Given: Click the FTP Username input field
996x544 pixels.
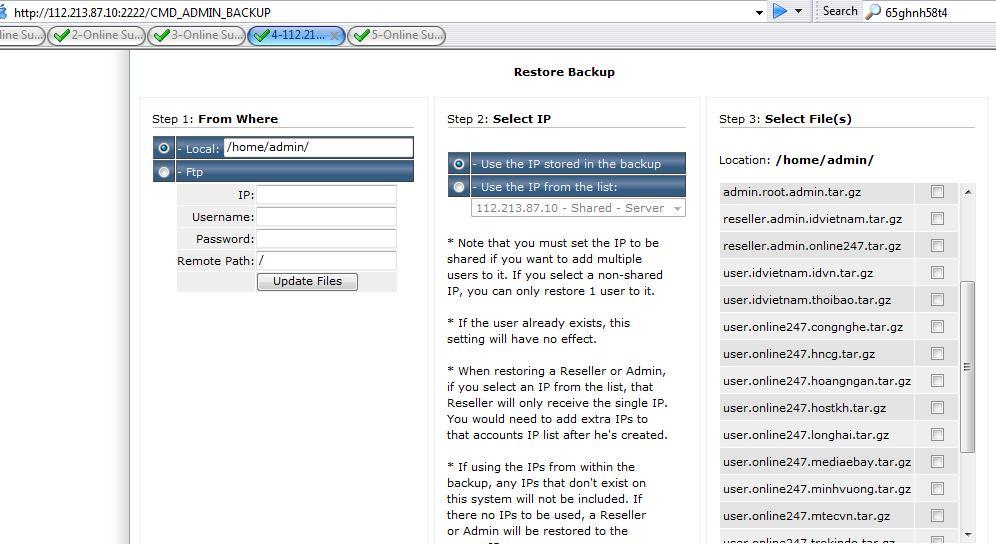Looking at the screenshot, I should [326, 217].
